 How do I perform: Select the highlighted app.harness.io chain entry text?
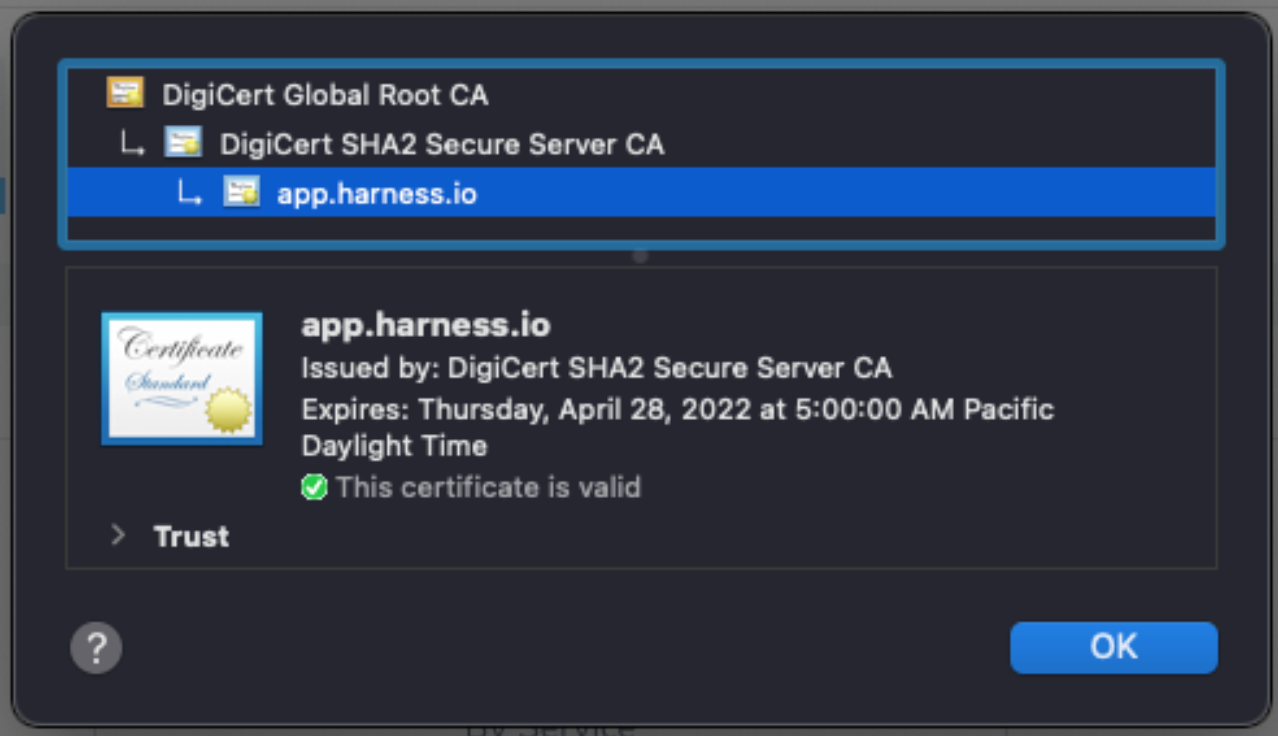pos(376,193)
